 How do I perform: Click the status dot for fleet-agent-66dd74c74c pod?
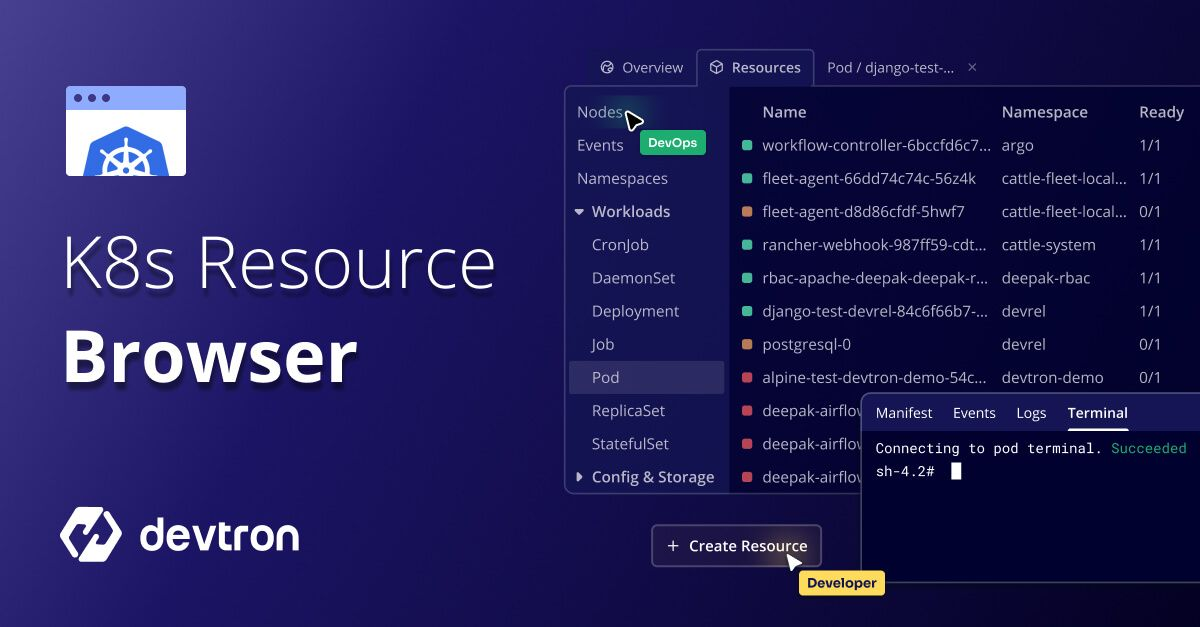tap(746, 178)
